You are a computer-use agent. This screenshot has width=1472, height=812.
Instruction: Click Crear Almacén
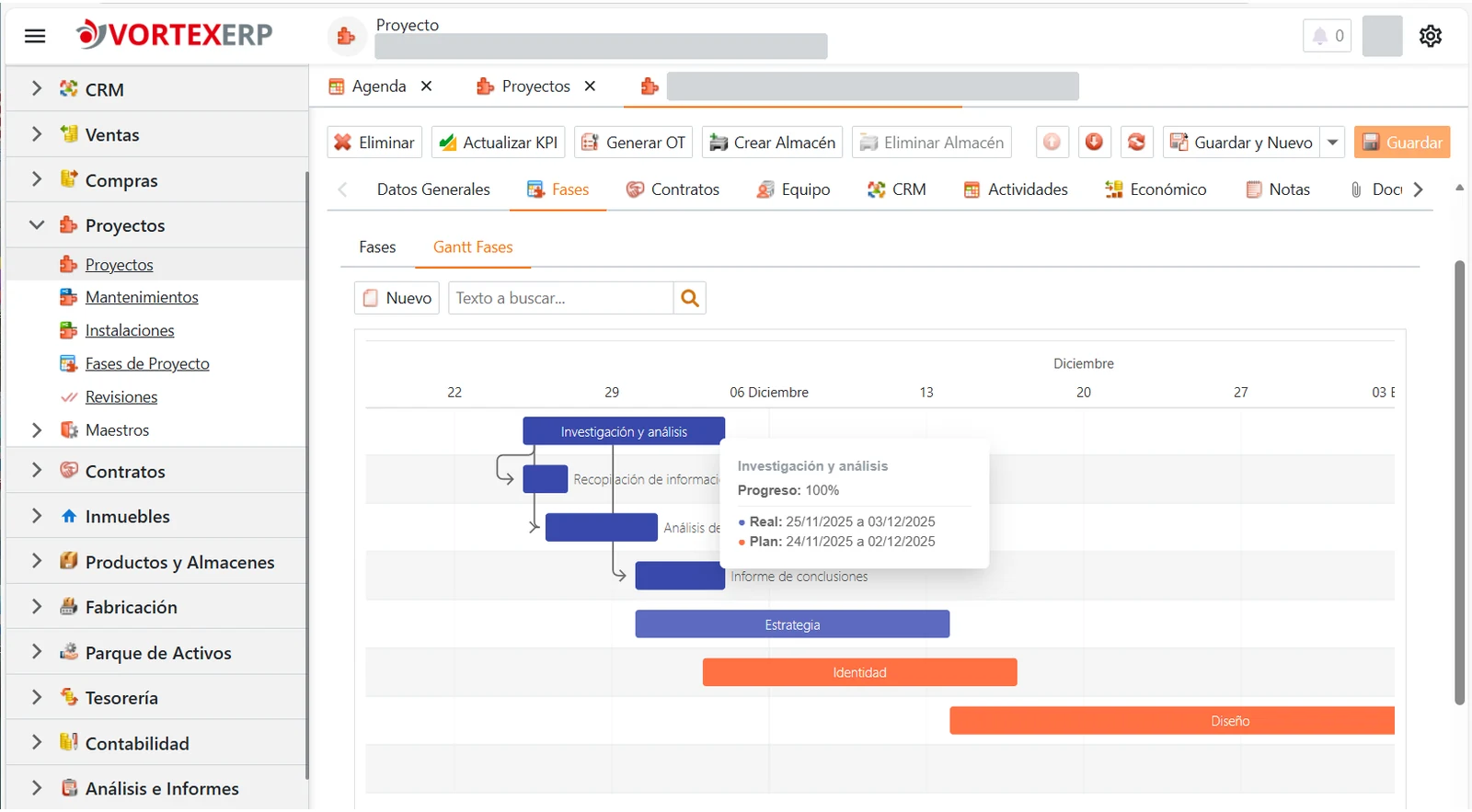click(x=773, y=143)
